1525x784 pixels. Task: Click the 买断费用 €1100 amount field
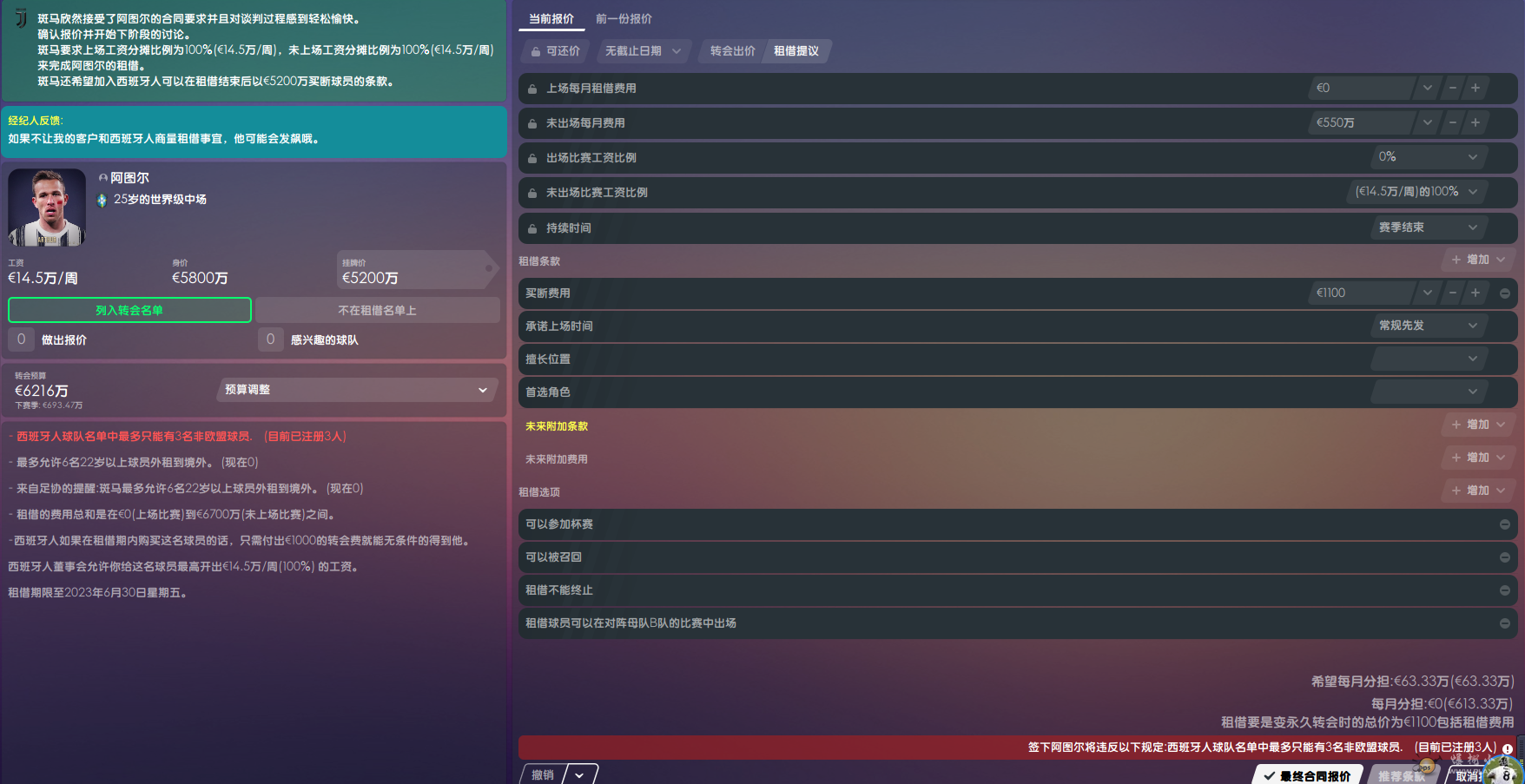tap(1361, 293)
